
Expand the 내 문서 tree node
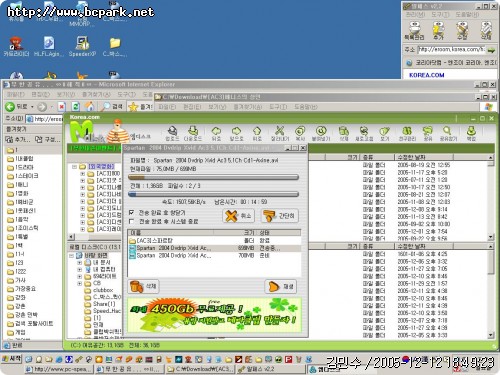(x=80, y=262)
